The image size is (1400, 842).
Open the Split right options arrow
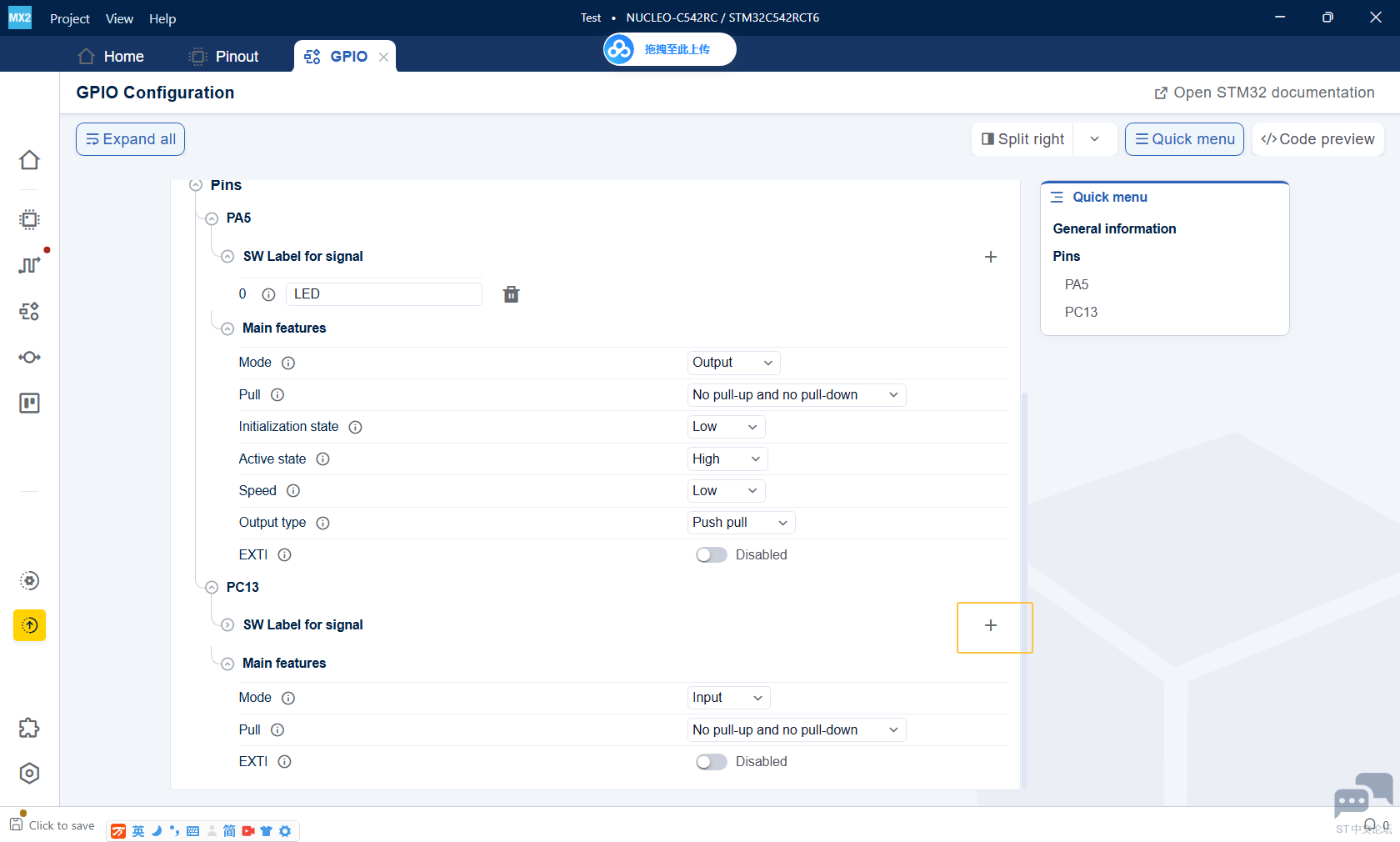tap(1095, 139)
